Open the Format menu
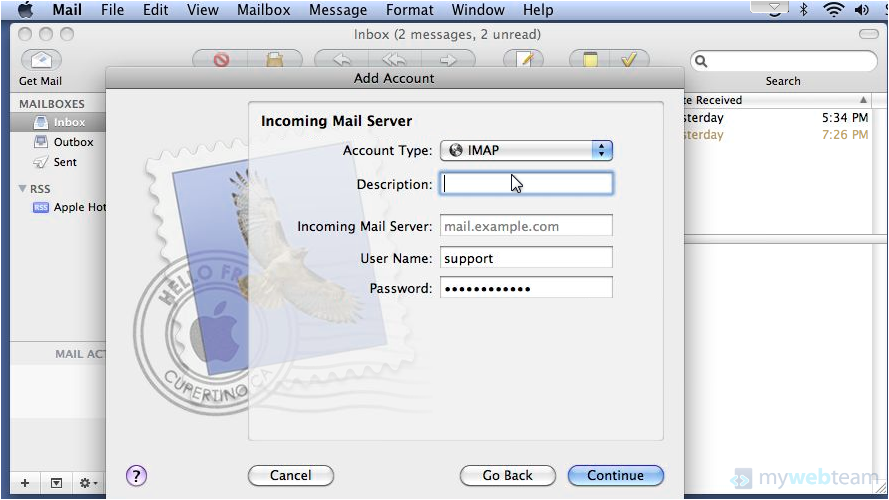Image resolution: width=889 pixels, height=500 pixels. click(x=410, y=10)
